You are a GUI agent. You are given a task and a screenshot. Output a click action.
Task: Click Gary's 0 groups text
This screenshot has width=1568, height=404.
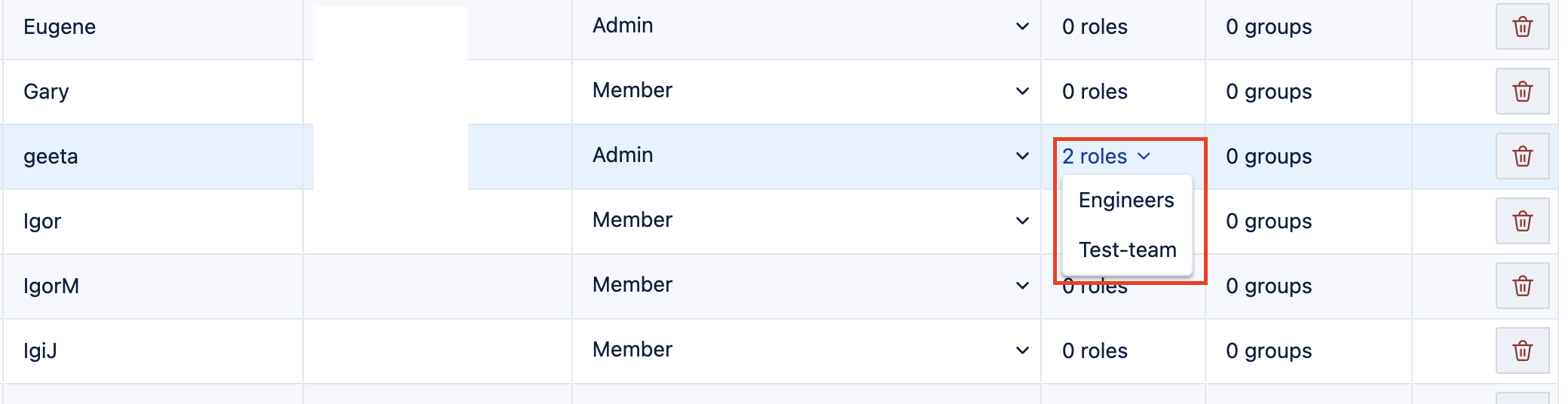point(1269,92)
